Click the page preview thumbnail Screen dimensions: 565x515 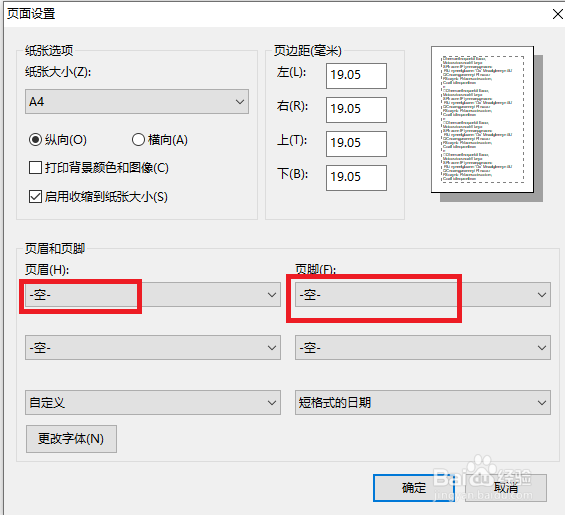(482, 119)
